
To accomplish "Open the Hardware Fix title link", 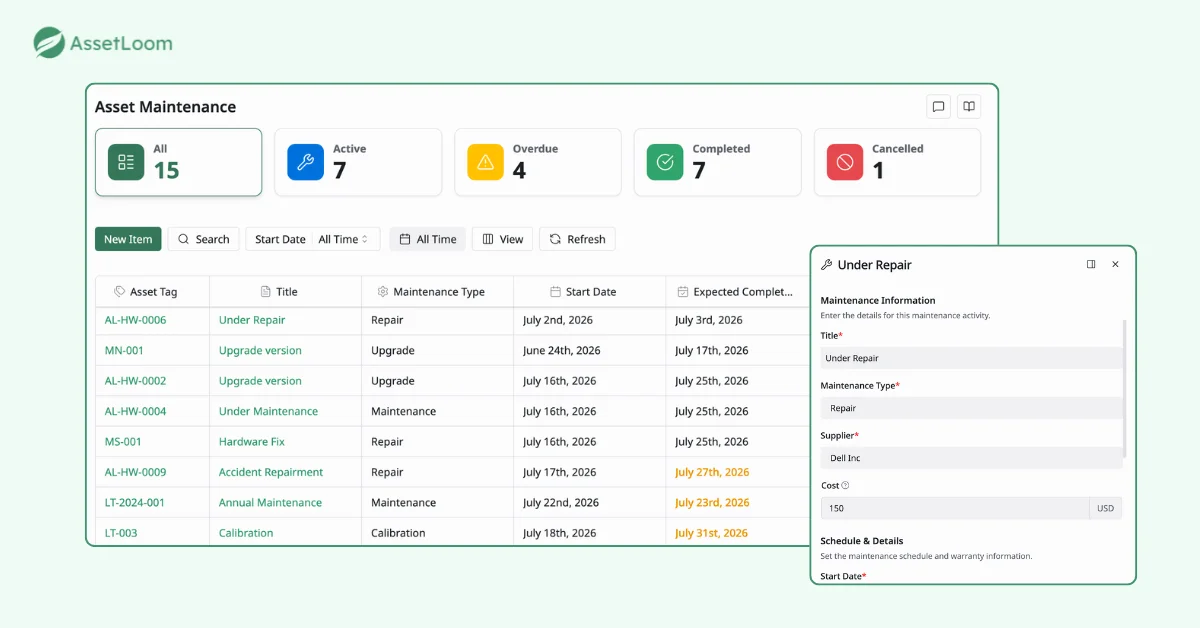I will pos(252,442).
